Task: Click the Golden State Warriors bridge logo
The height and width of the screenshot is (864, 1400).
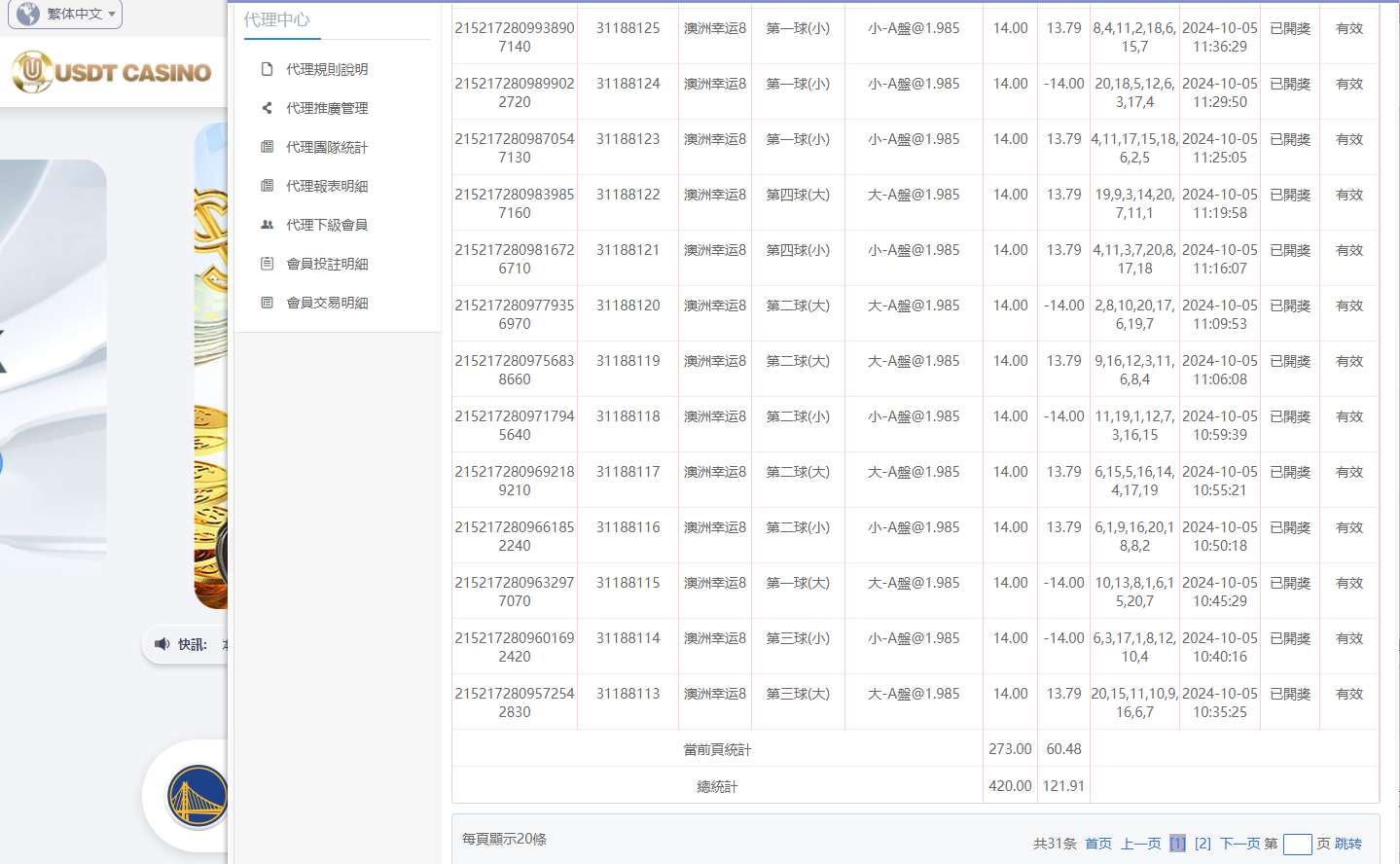Action: coord(197,796)
